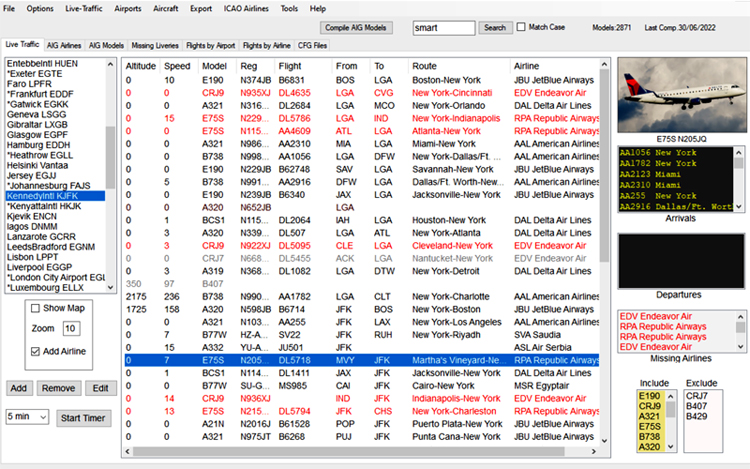
Task: Click the airport list scroll down arrow
Action: click(110, 287)
